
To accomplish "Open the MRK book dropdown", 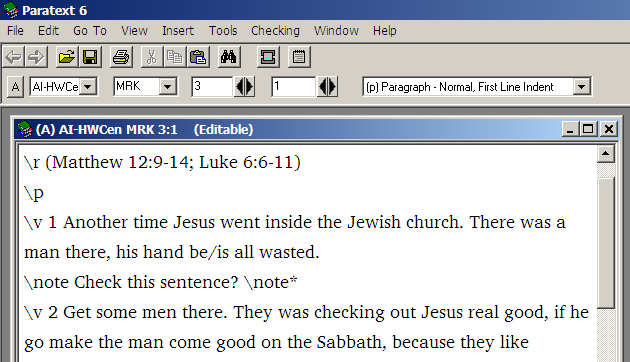I will click(x=168, y=87).
